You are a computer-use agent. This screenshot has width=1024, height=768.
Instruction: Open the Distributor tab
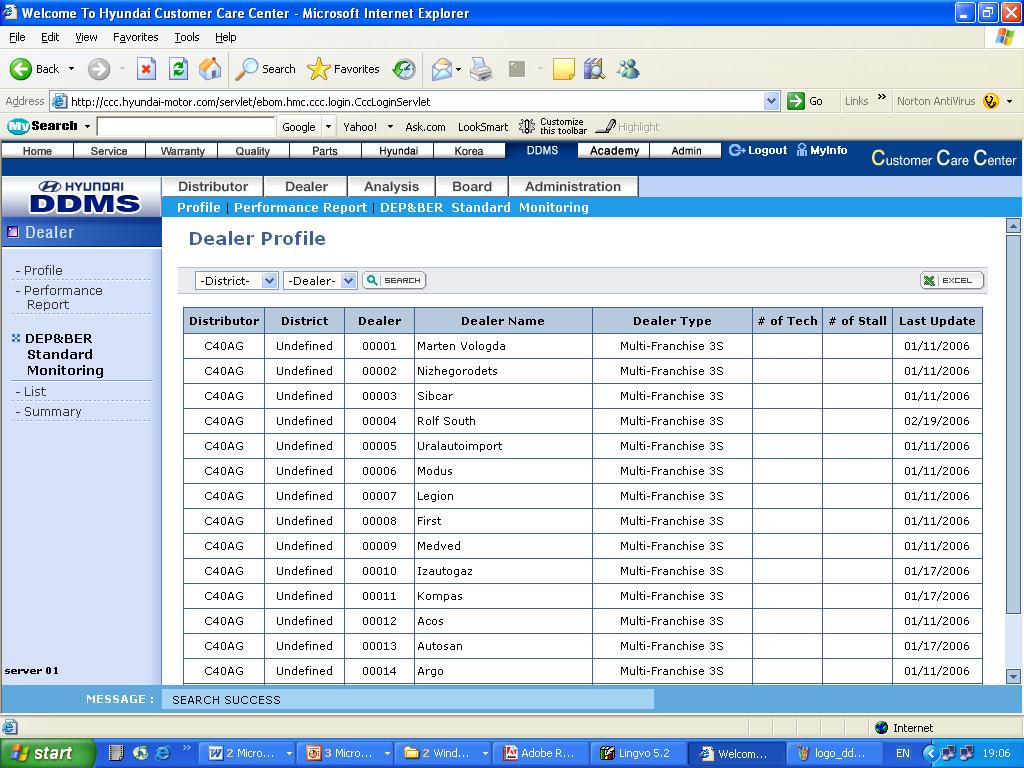coord(213,187)
